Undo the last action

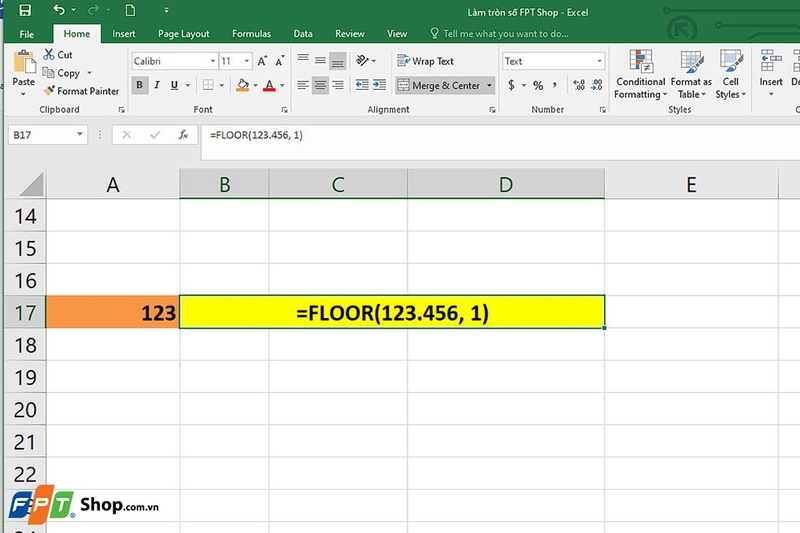click(x=59, y=10)
